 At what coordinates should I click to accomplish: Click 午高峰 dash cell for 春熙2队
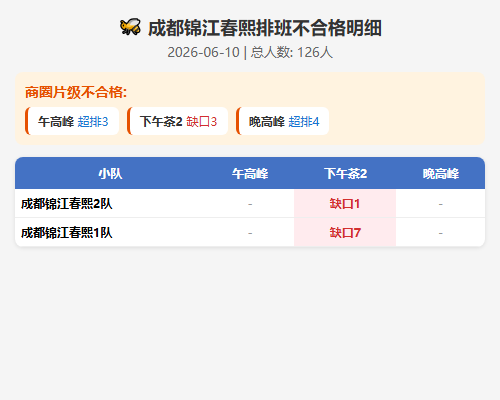tap(250, 204)
